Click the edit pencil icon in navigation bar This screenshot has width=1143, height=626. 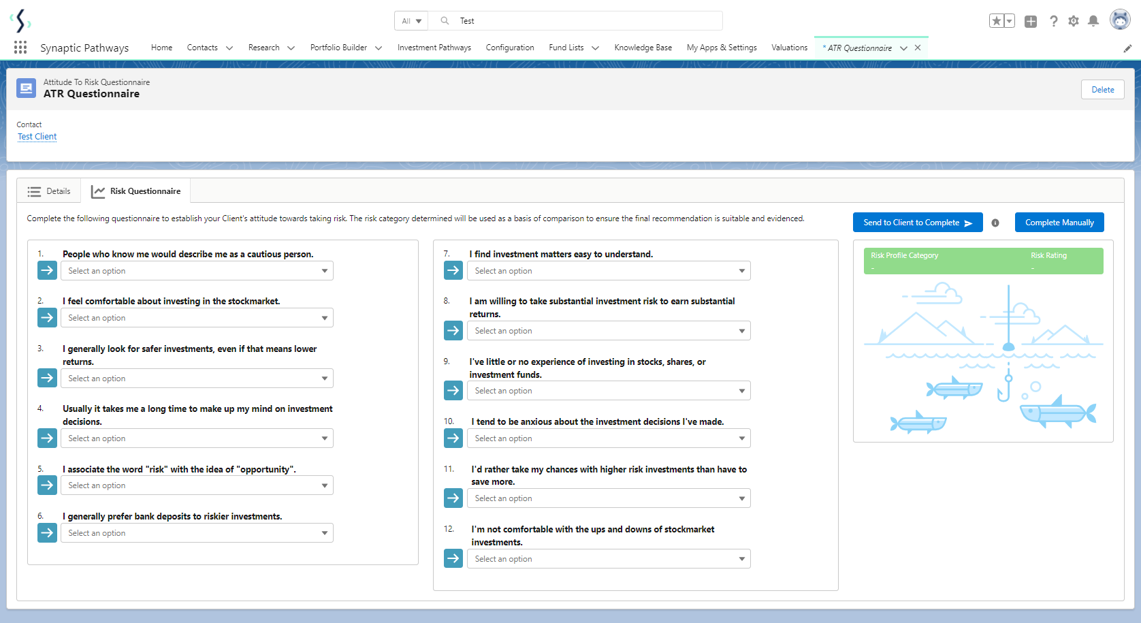coord(1127,48)
